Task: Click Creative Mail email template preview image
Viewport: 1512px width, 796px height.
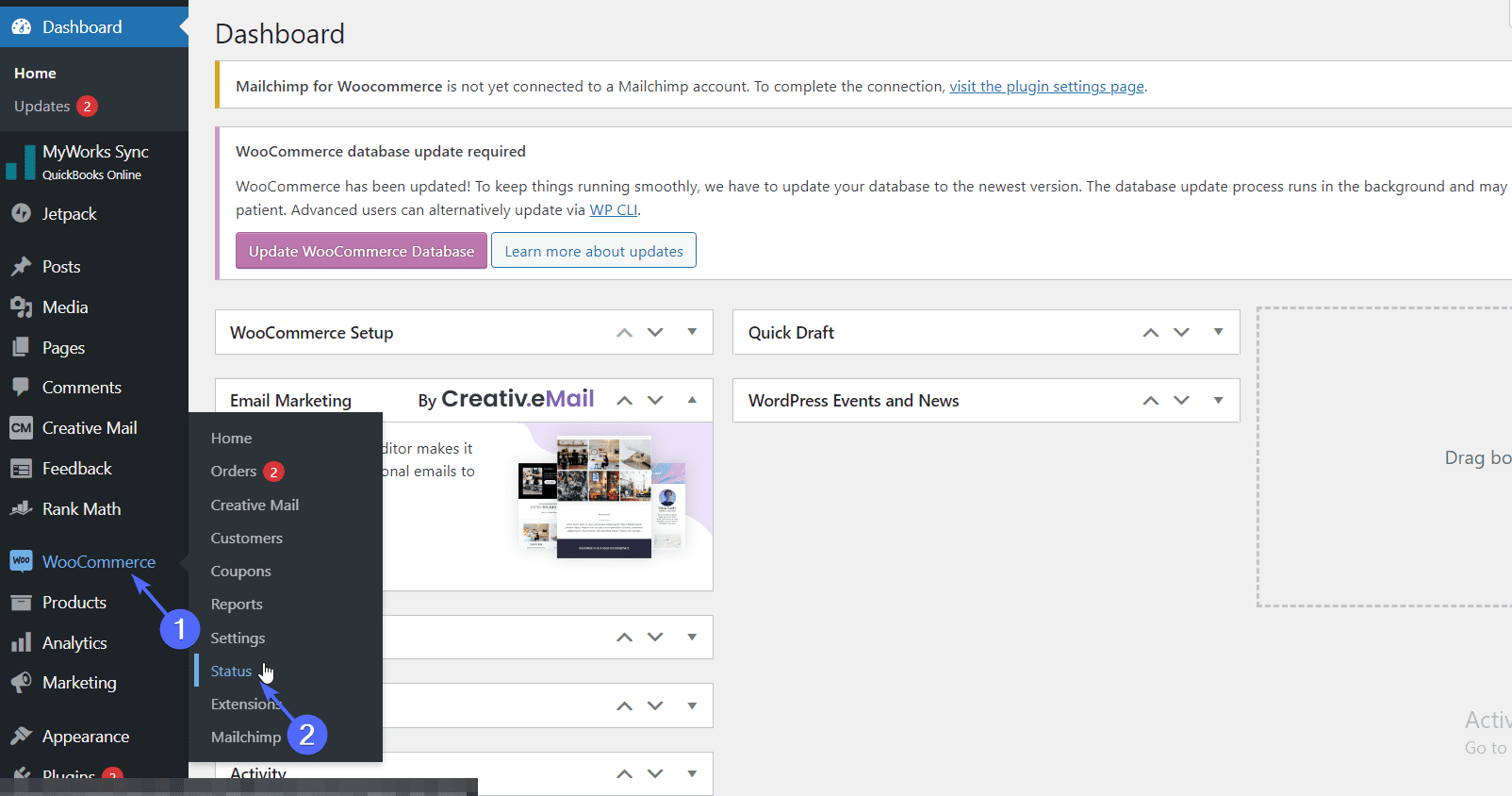Action: tap(602, 496)
